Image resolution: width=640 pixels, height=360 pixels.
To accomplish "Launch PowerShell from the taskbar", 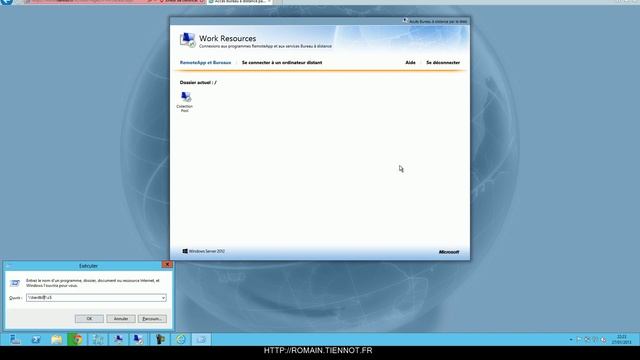I will coord(36,339).
